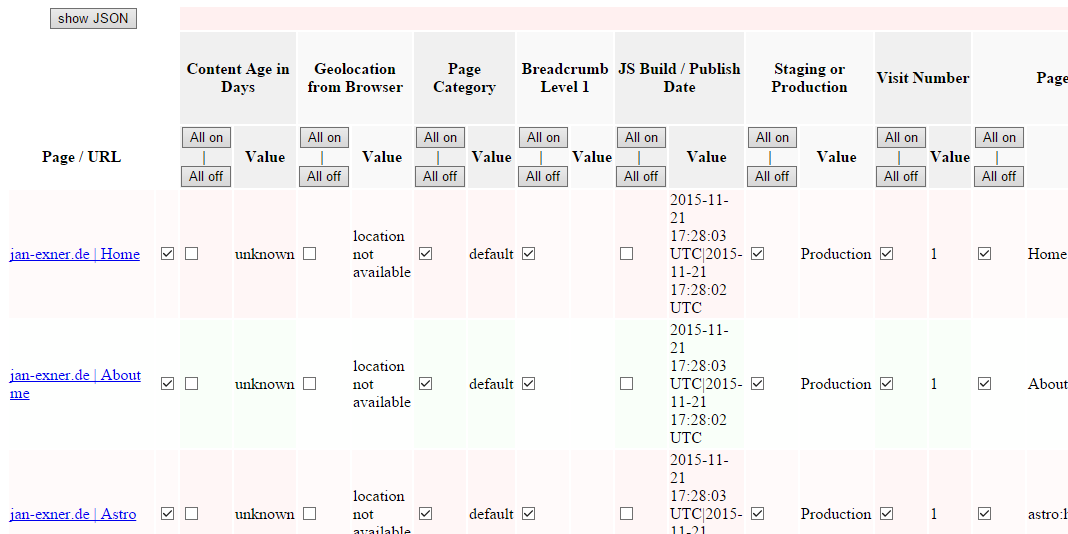The width and height of the screenshot is (1068, 534).
Task: Open the jan-exner.de | Home link
Action: [x=75, y=254]
